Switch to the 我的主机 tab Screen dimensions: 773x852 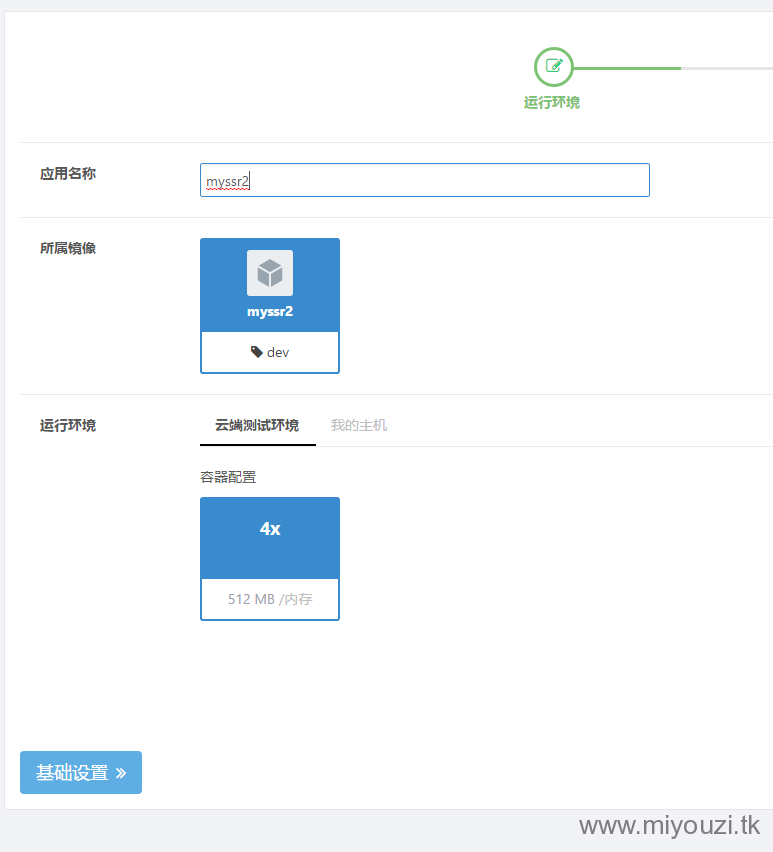[x=359, y=425]
